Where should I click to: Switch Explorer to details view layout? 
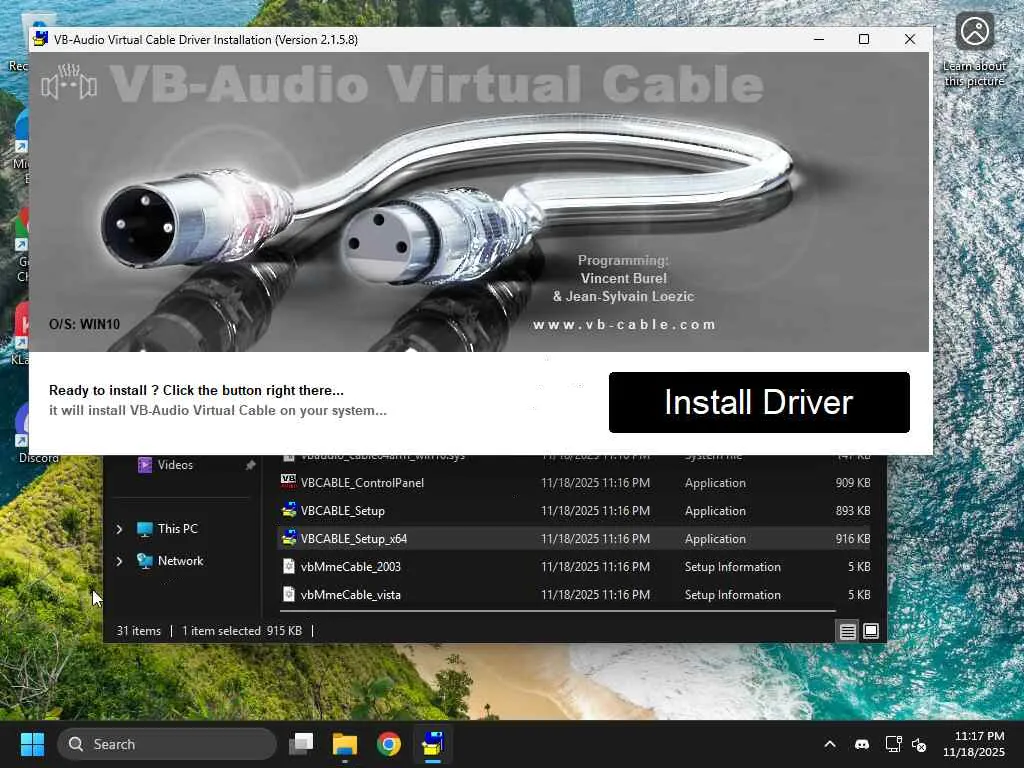(848, 632)
